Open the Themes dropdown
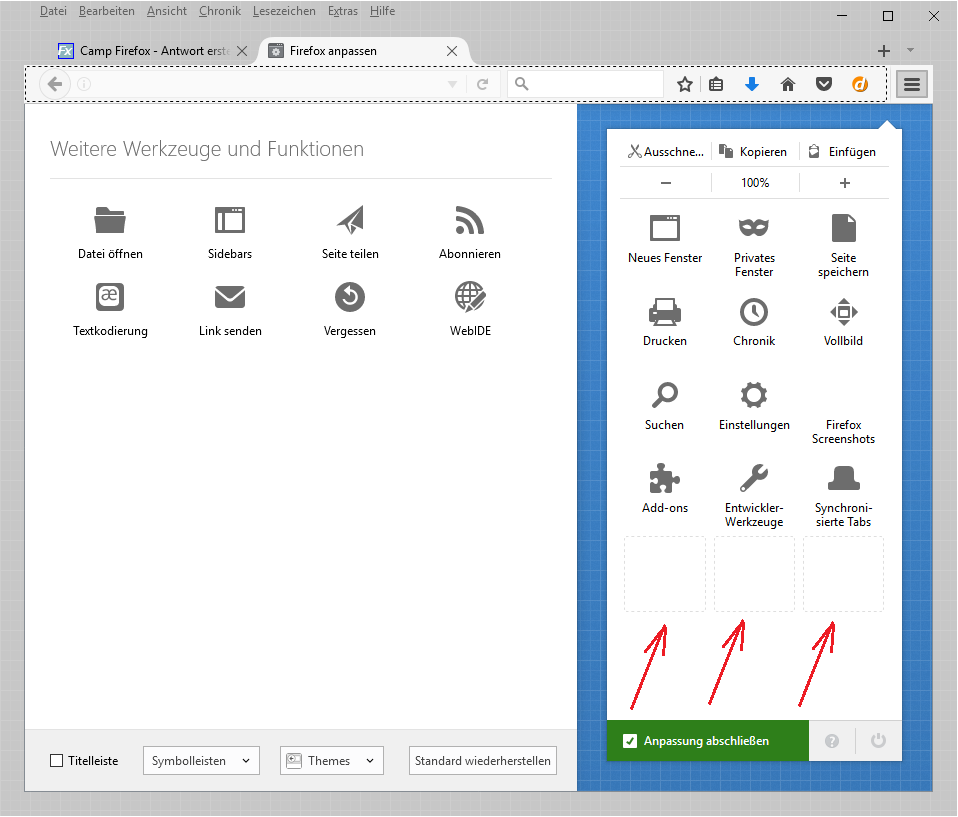 [332, 761]
